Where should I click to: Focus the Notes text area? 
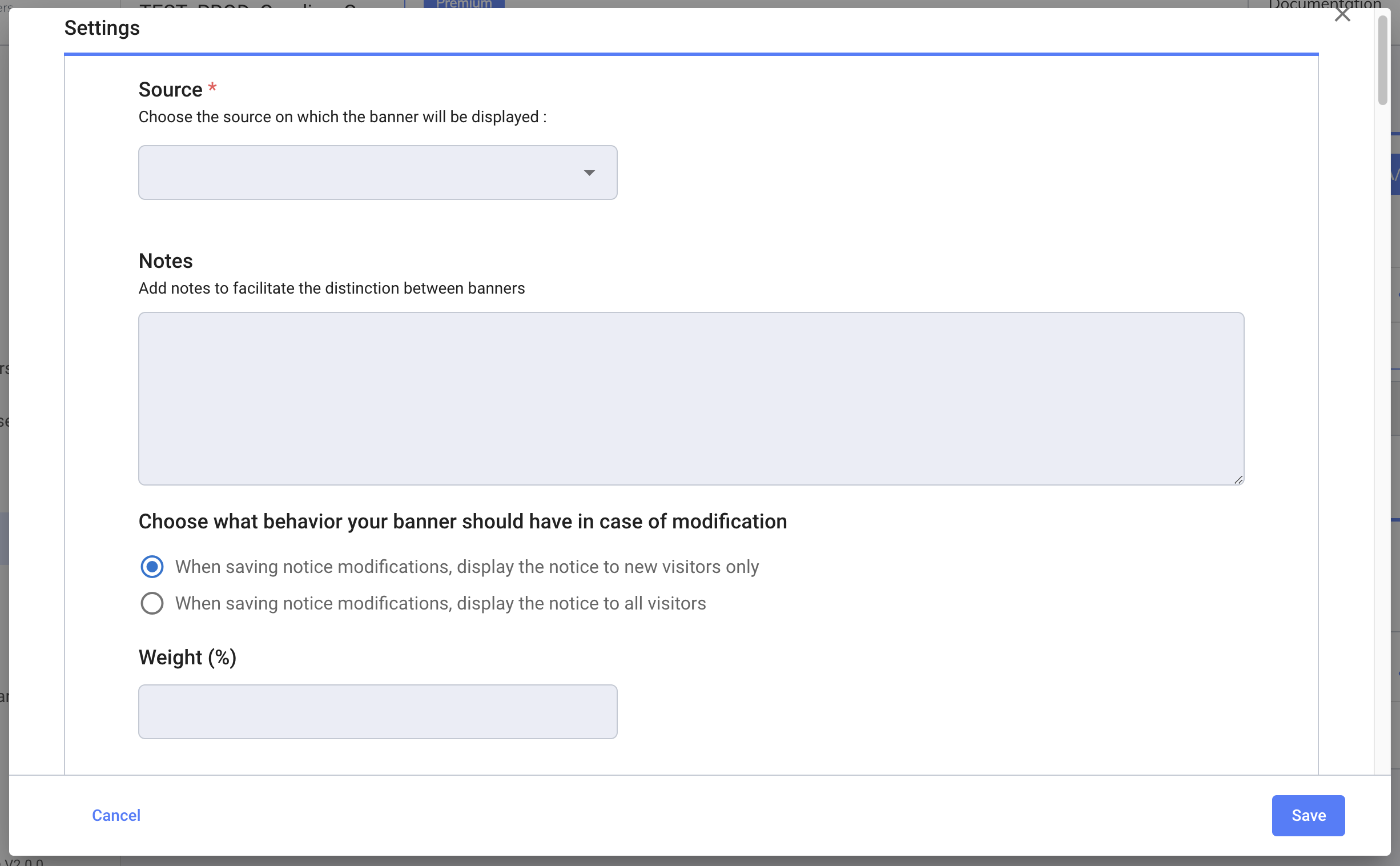[691, 399]
